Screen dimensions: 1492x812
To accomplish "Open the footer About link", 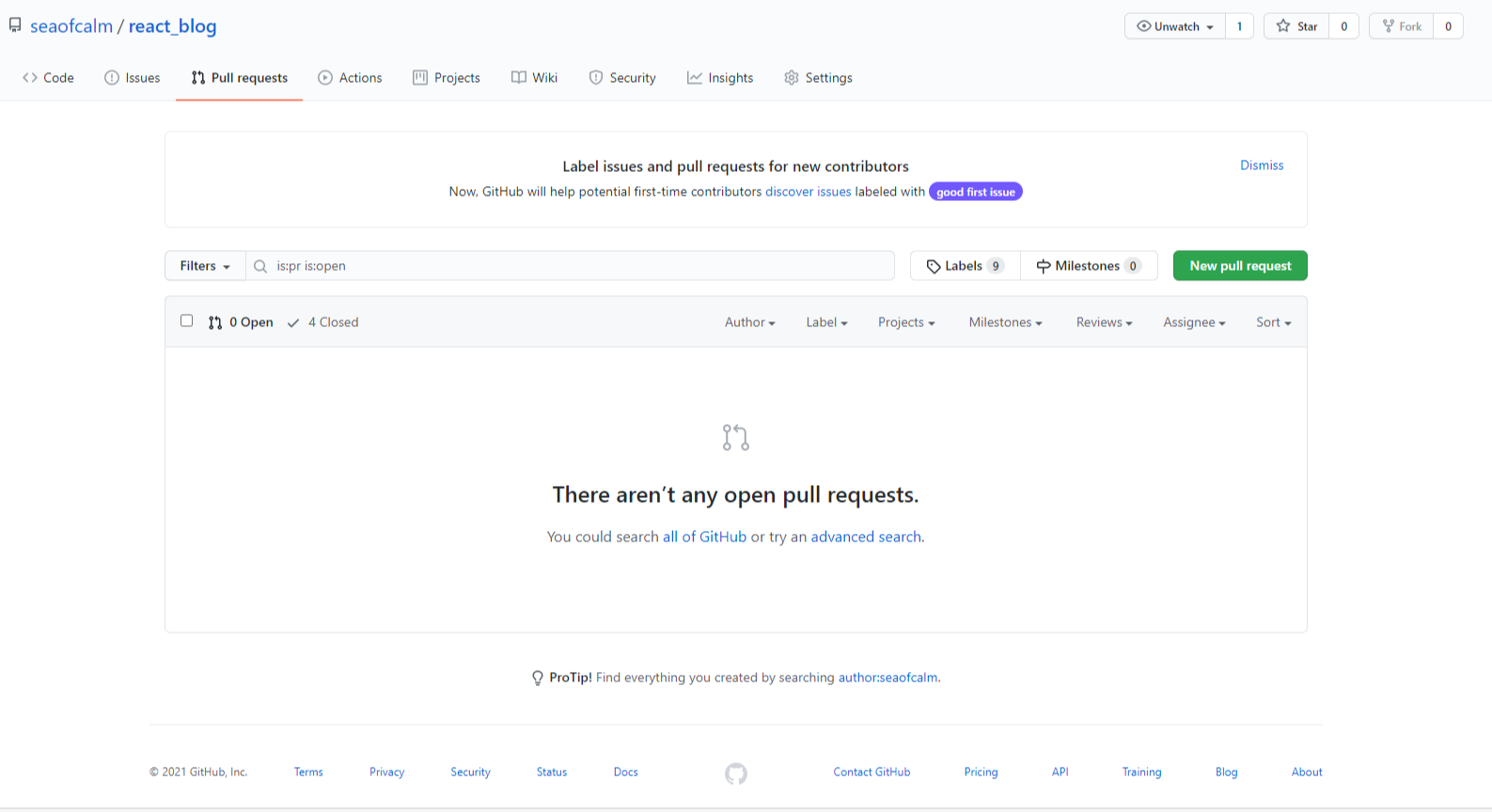I will 1307,773.
